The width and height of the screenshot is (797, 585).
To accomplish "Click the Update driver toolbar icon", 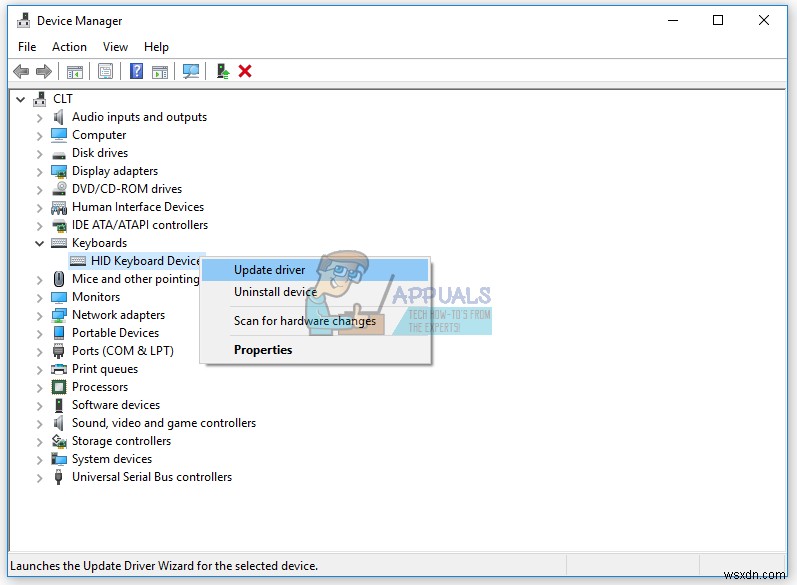I will 222,71.
